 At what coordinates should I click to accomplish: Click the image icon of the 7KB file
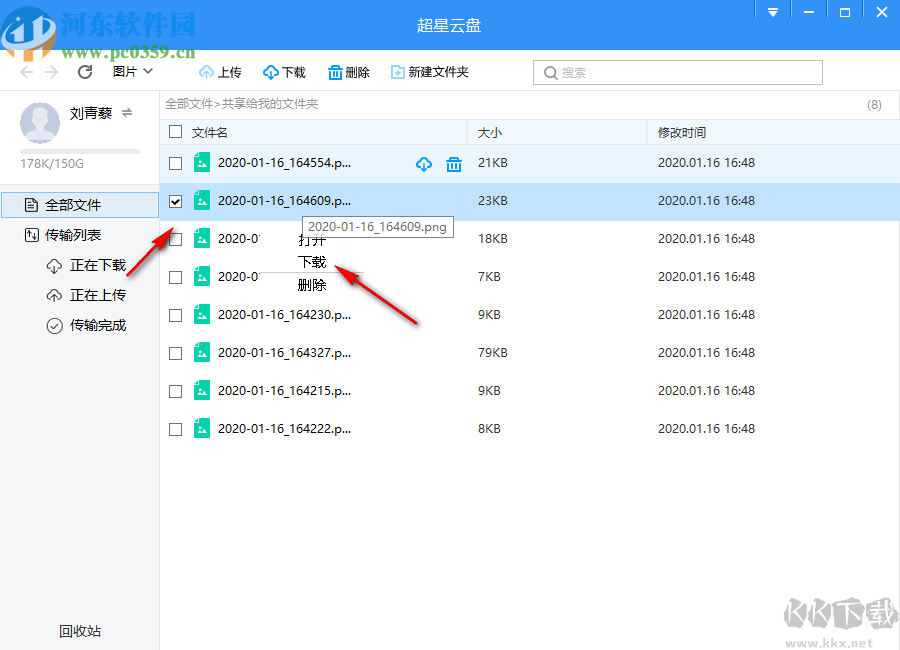(202, 276)
